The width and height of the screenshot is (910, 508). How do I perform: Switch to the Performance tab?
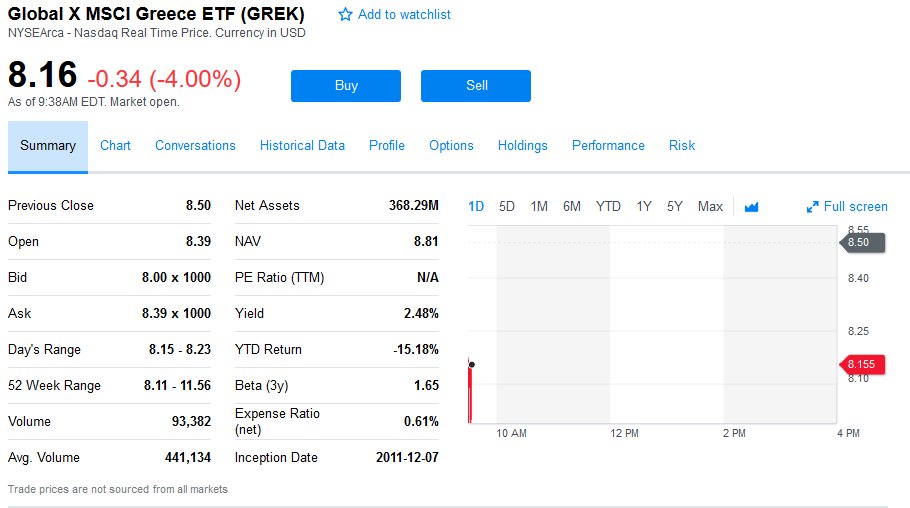pyautogui.click(x=608, y=146)
